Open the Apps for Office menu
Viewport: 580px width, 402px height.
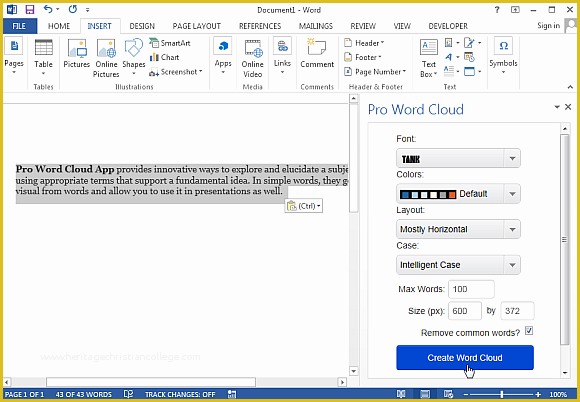[x=223, y=55]
